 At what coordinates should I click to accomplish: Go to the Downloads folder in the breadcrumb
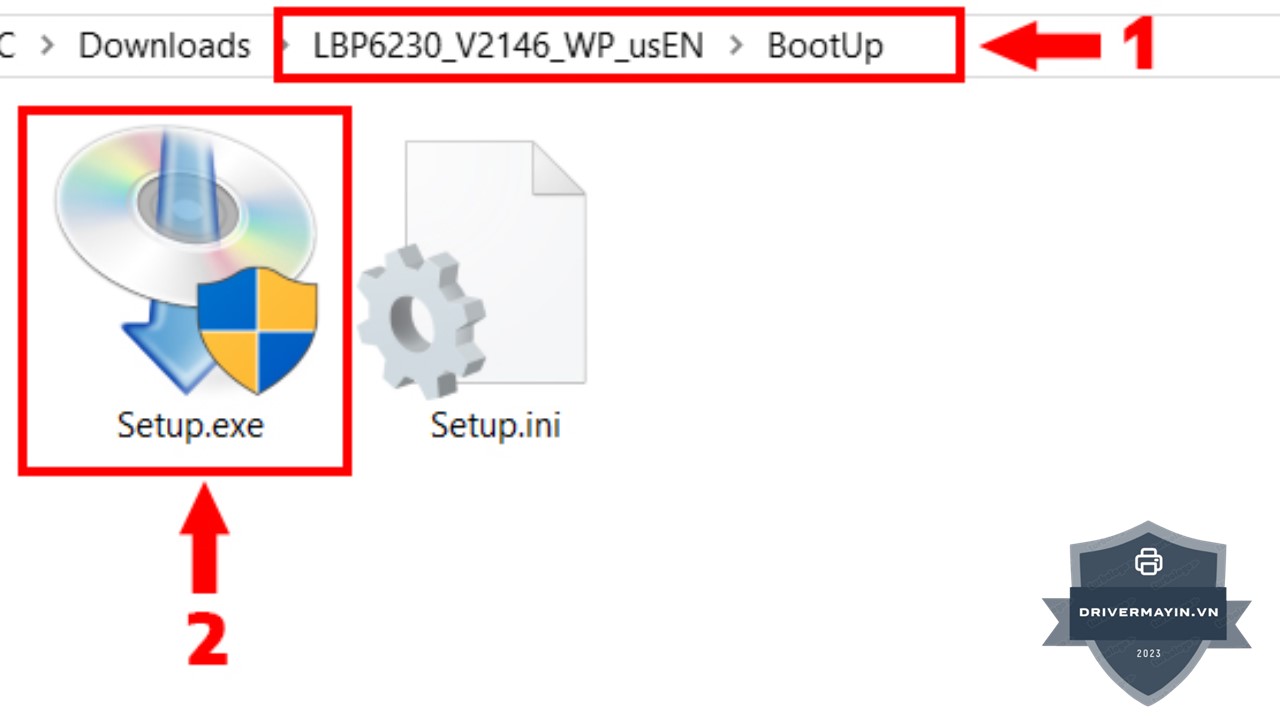164,46
